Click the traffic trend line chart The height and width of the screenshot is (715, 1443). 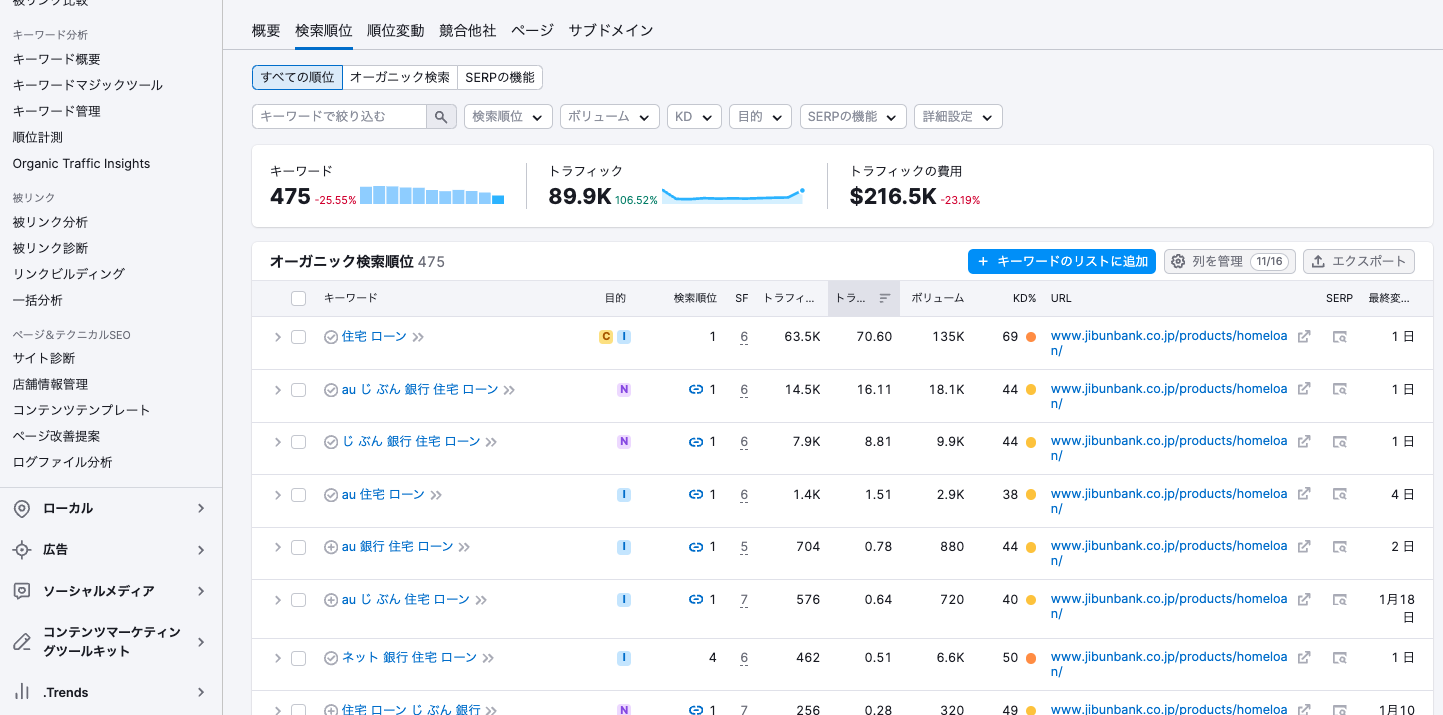coord(733,195)
